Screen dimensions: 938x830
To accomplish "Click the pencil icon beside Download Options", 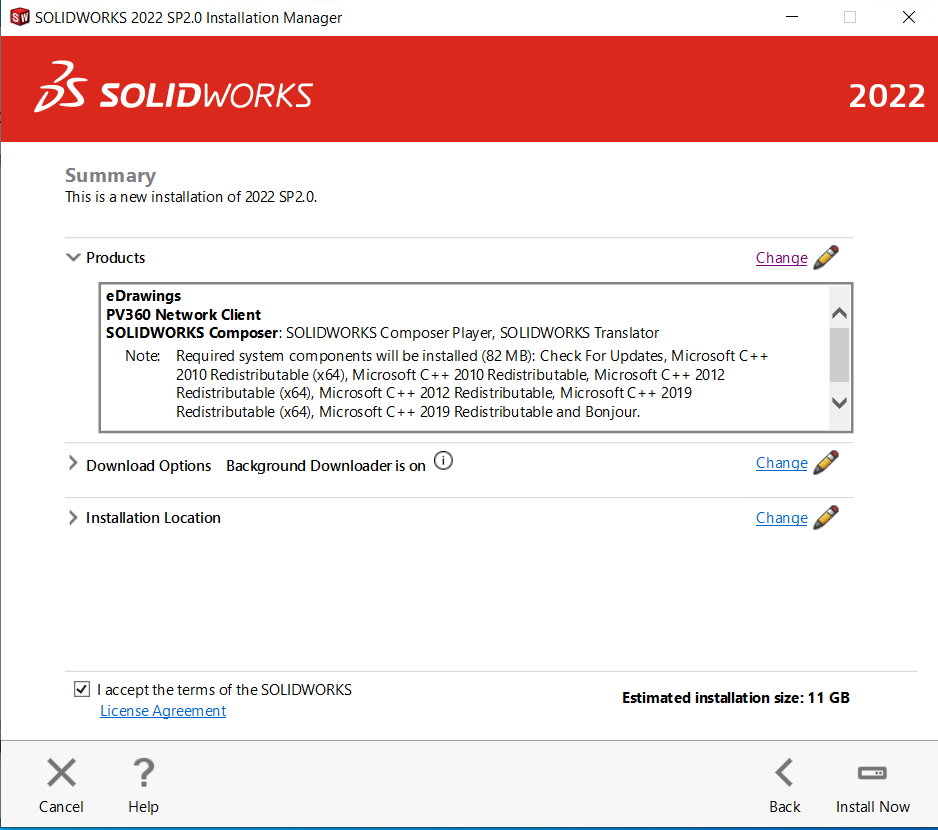I will [x=826, y=462].
